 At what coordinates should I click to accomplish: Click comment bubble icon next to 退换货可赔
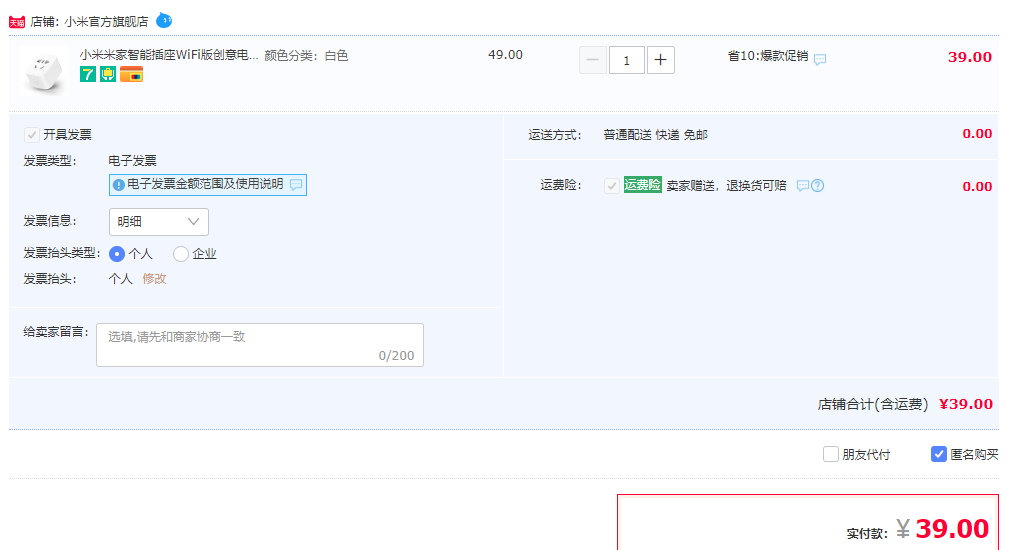[802, 186]
